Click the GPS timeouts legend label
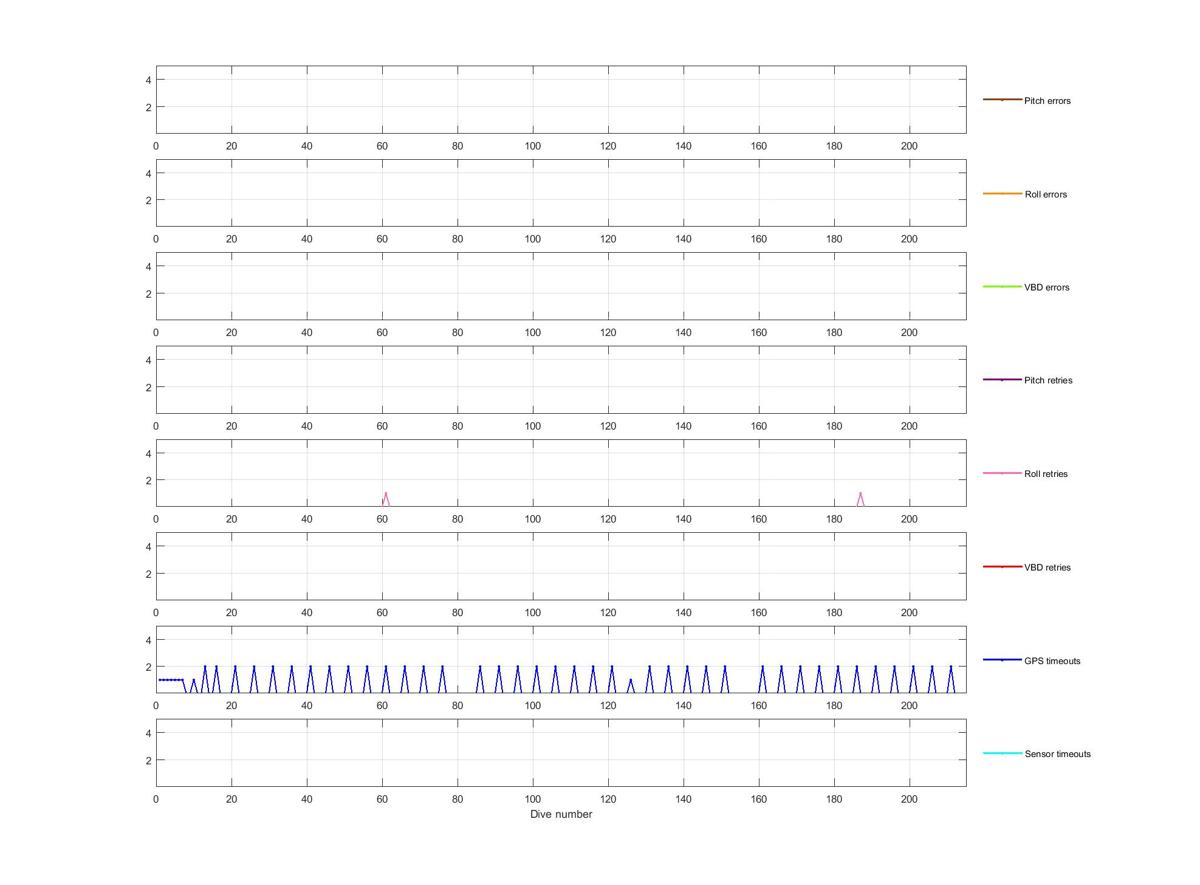The width and height of the screenshot is (1200, 885). click(1052, 661)
